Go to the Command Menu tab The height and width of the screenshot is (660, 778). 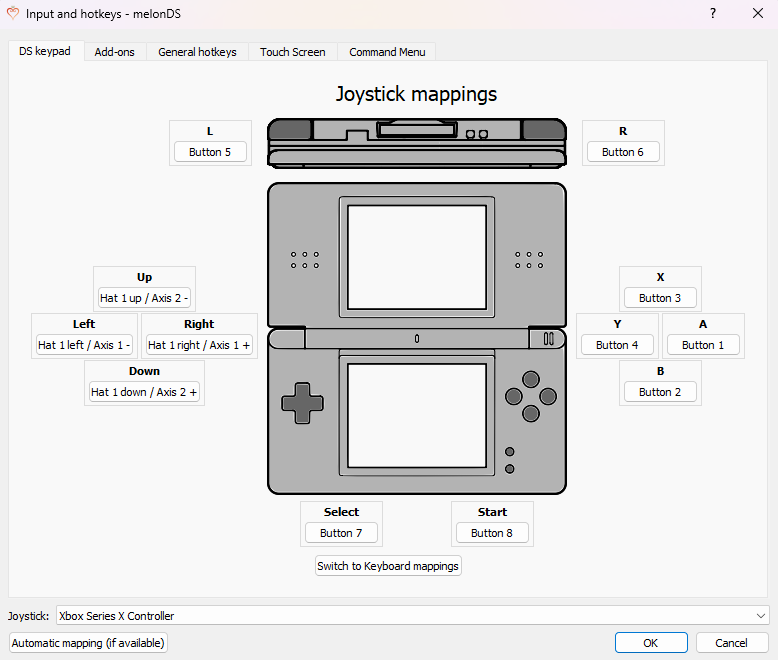point(387,52)
